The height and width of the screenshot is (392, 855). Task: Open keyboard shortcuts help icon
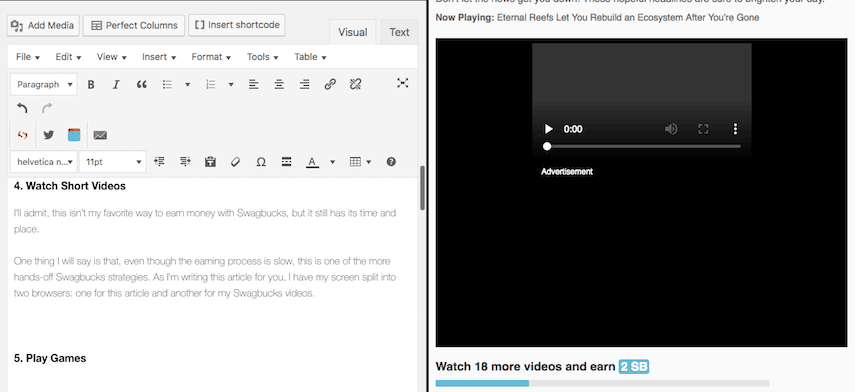pos(391,162)
